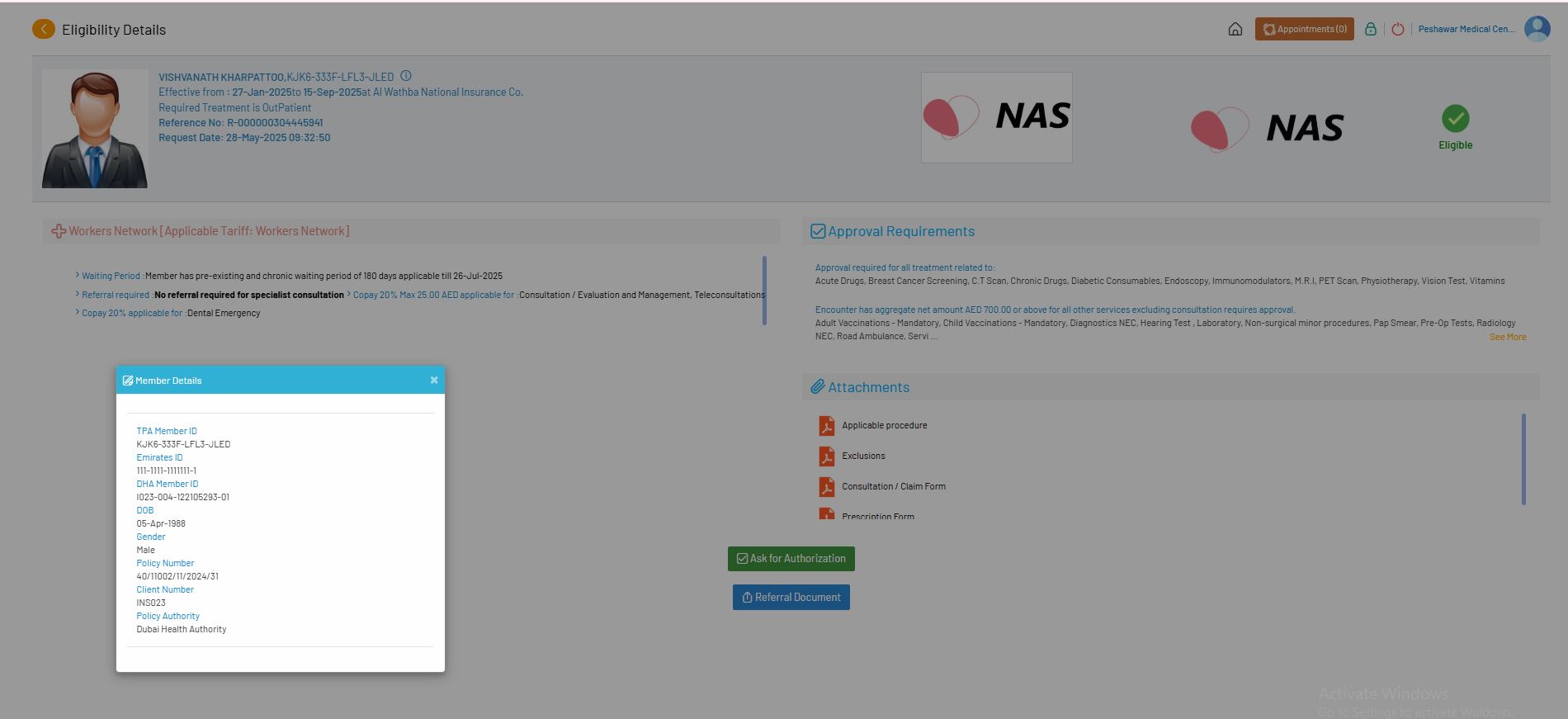Close the Member Details popup

434,380
